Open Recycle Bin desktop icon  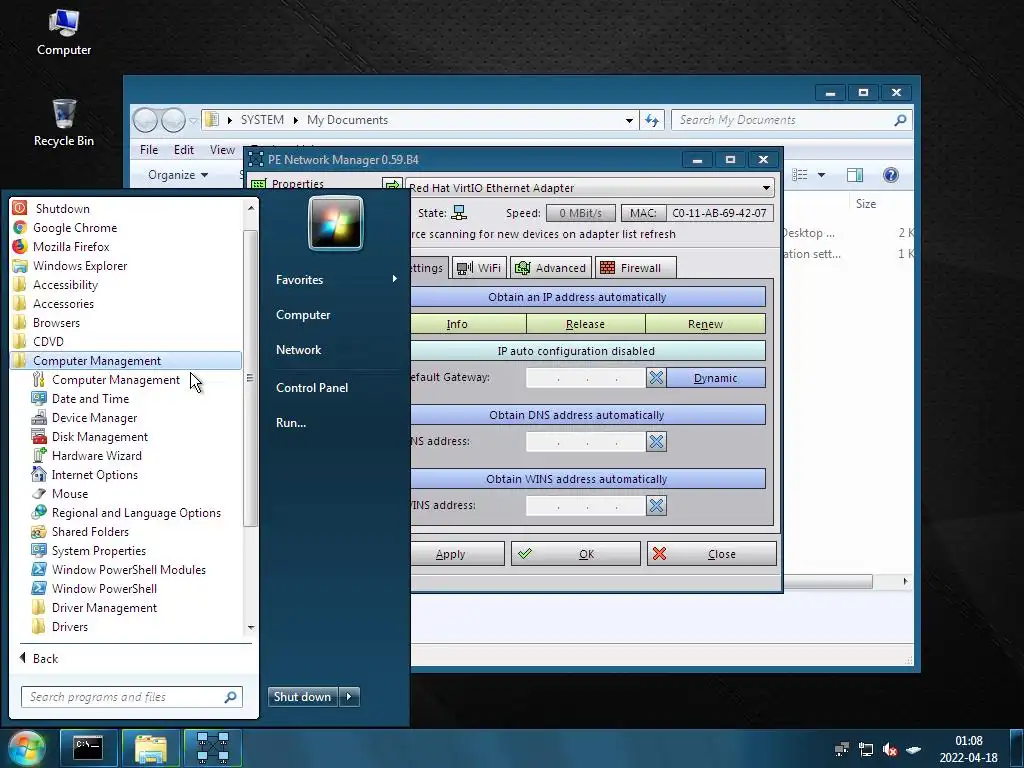(x=64, y=123)
